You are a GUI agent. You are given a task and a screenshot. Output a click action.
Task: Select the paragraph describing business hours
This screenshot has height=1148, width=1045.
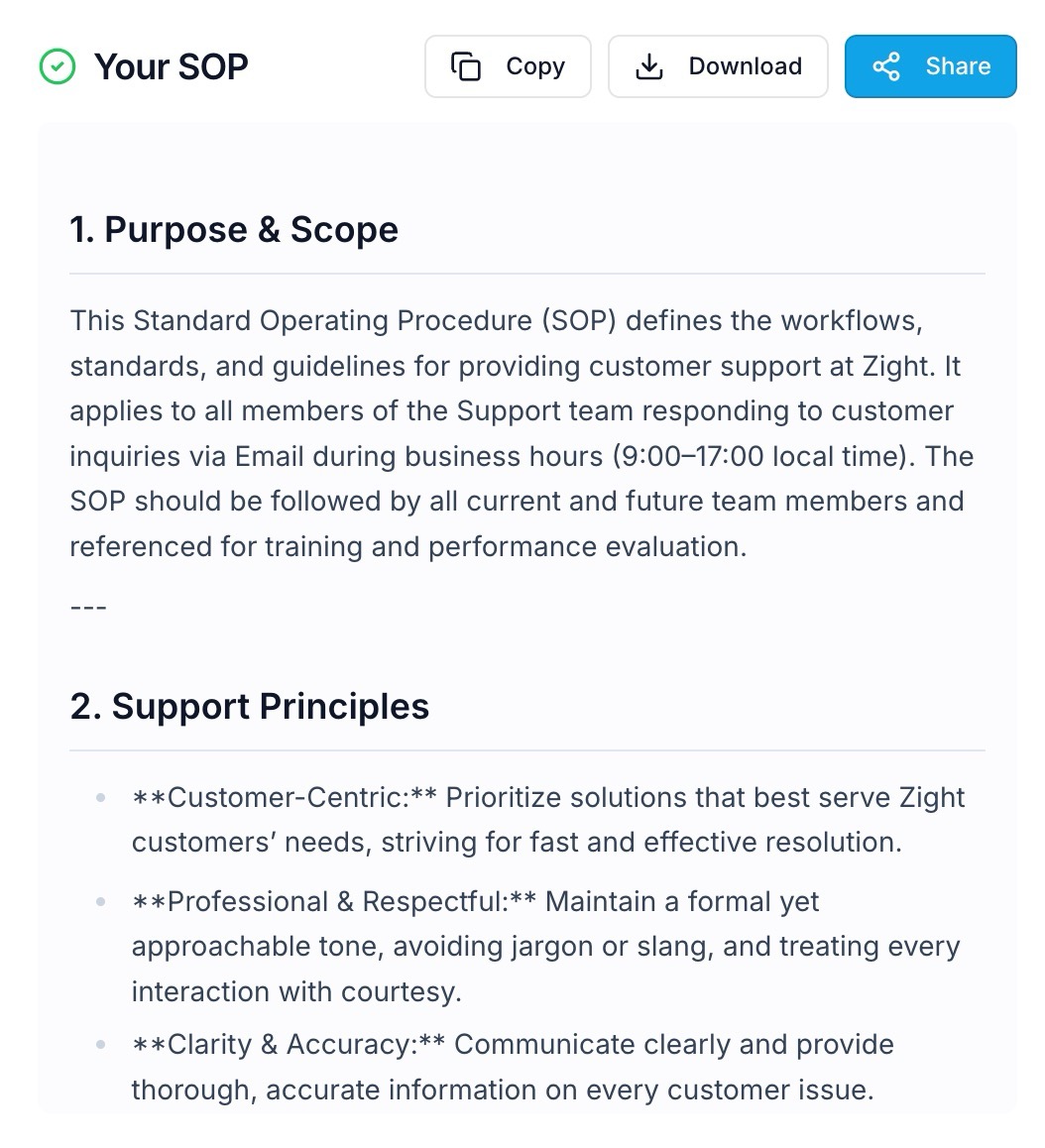(x=522, y=433)
